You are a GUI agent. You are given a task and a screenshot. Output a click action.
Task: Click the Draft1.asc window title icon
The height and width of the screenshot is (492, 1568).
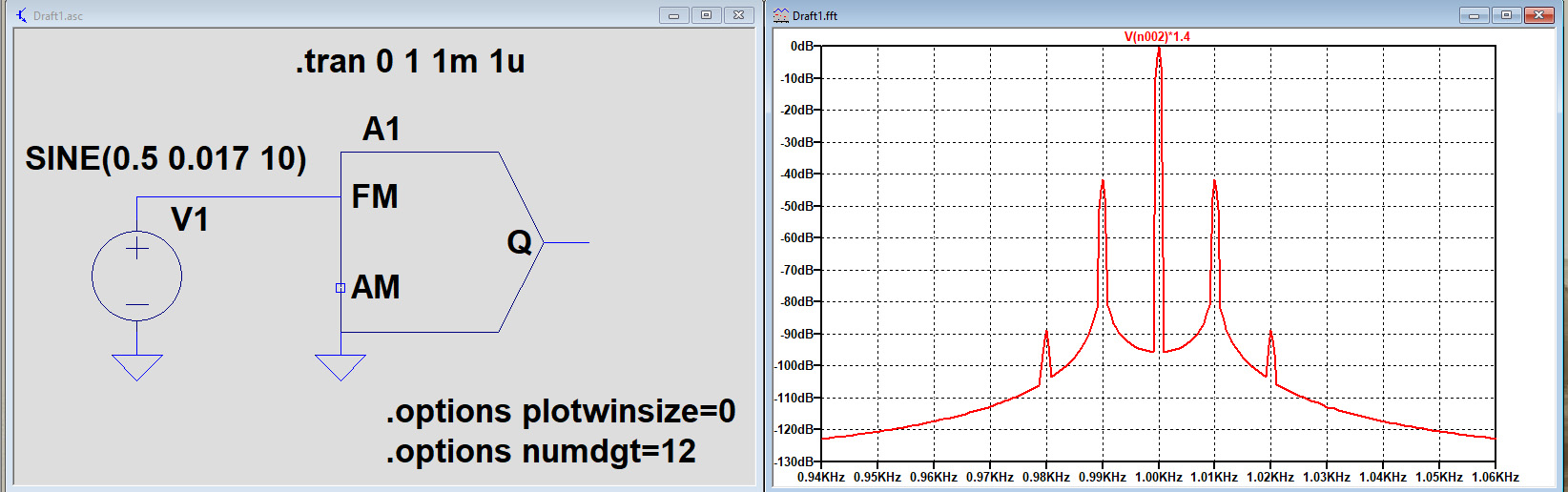pyautogui.click(x=21, y=15)
